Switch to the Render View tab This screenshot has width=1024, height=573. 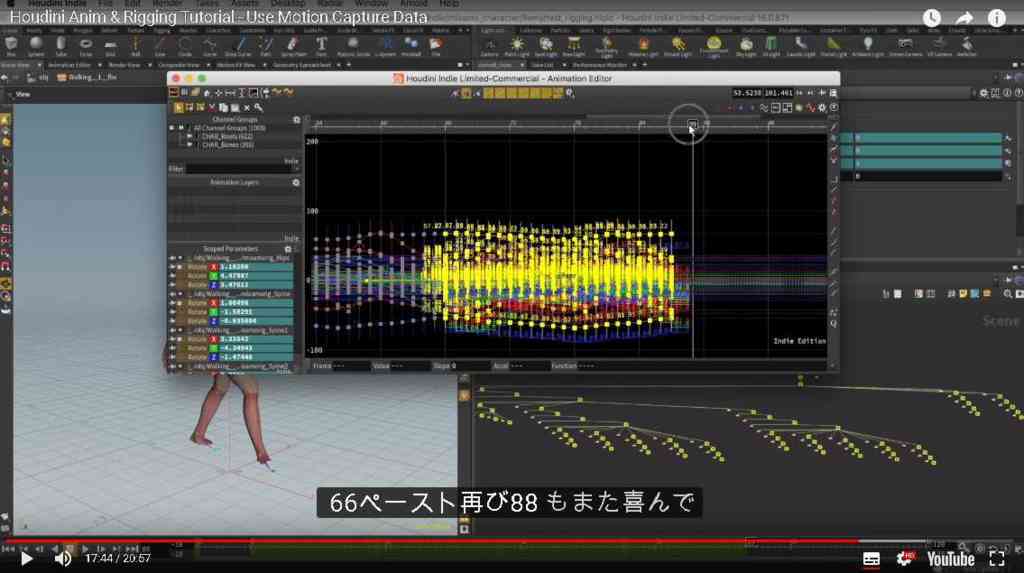click(124, 65)
